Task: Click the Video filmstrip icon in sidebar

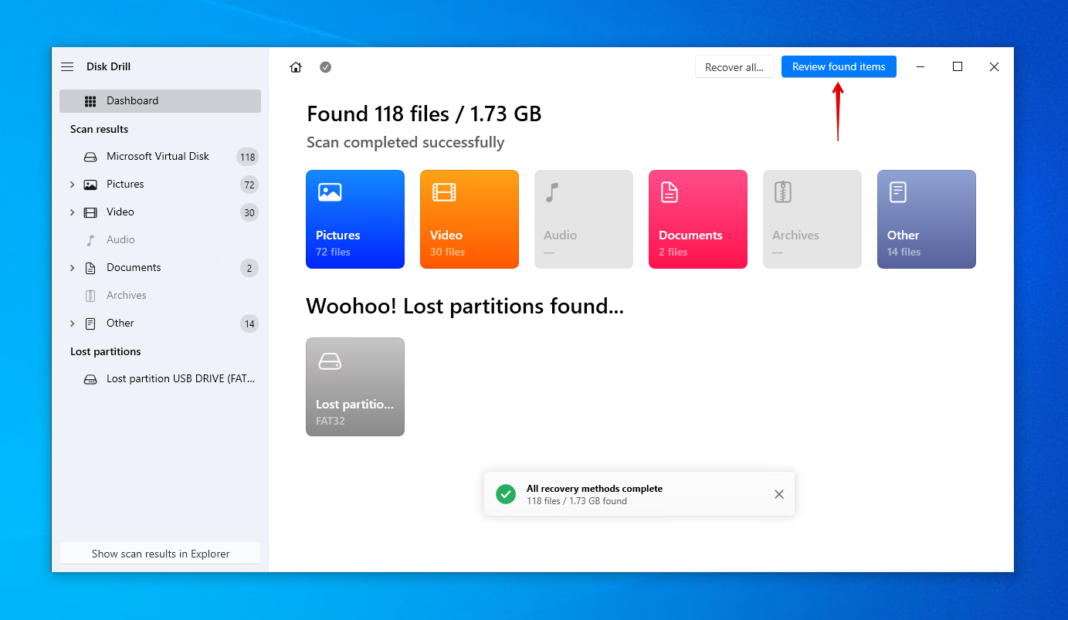Action: (x=91, y=212)
